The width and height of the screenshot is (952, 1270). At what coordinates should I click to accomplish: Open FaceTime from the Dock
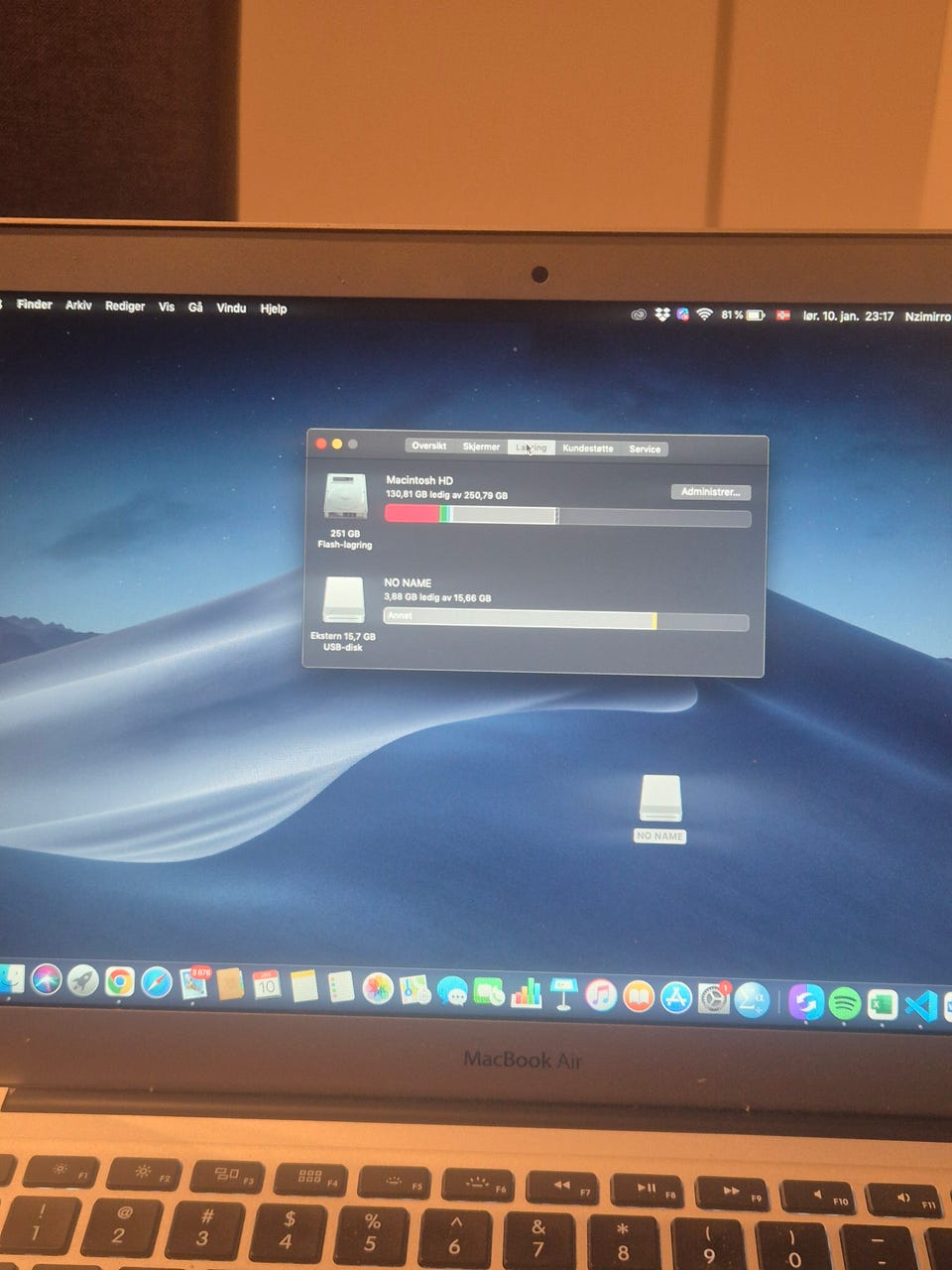point(489,991)
